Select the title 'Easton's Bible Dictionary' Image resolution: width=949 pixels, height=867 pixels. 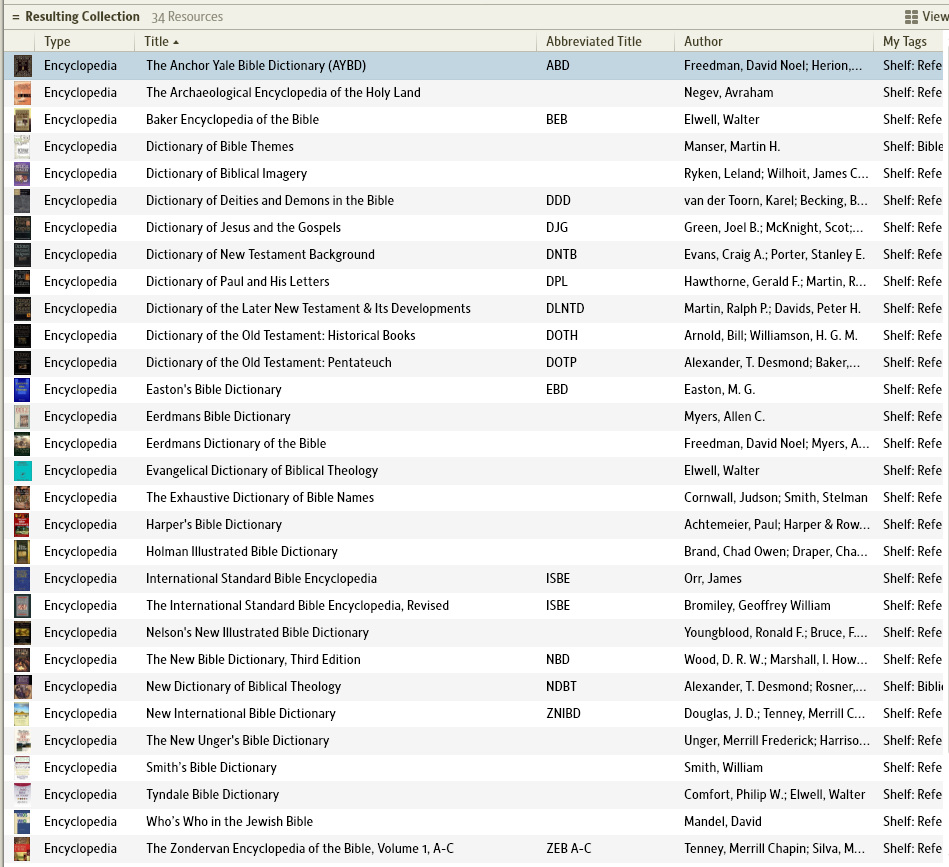coord(214,390)
